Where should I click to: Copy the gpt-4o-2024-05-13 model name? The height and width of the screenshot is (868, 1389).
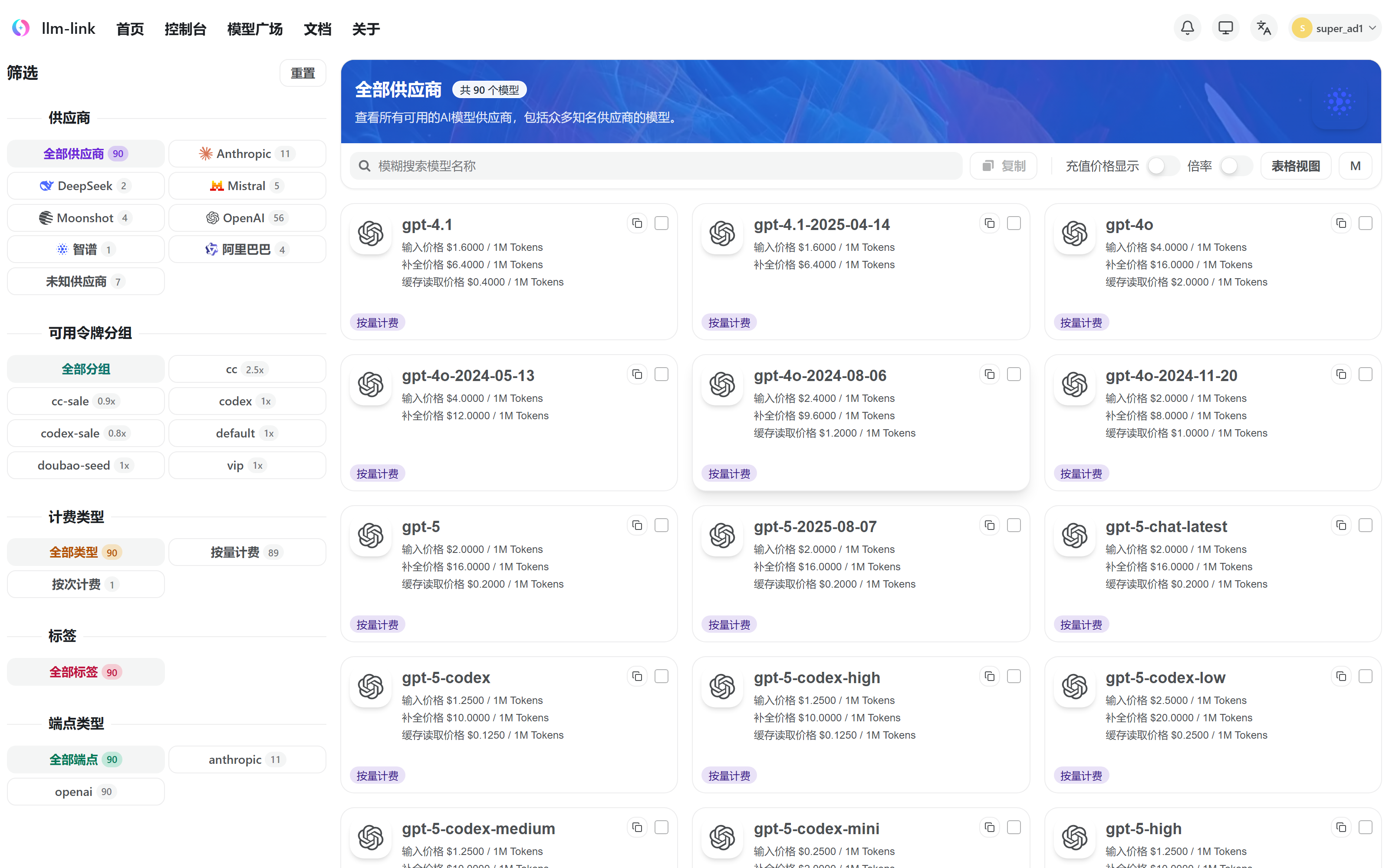(637, 374)
